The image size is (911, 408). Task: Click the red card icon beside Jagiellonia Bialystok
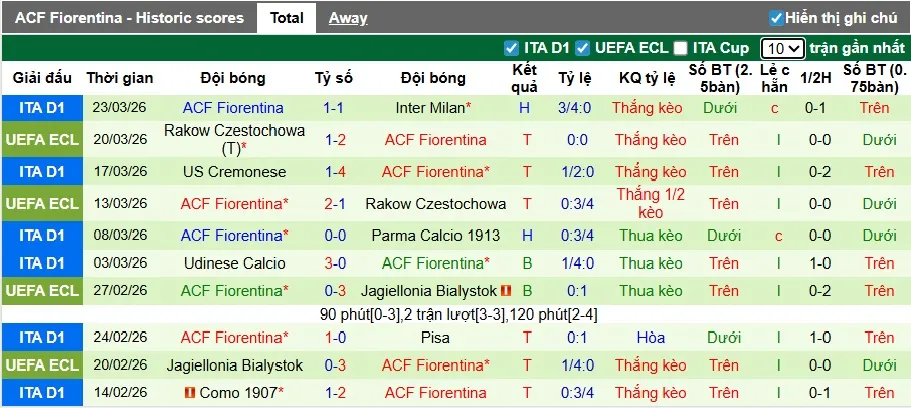click(506, 291)
